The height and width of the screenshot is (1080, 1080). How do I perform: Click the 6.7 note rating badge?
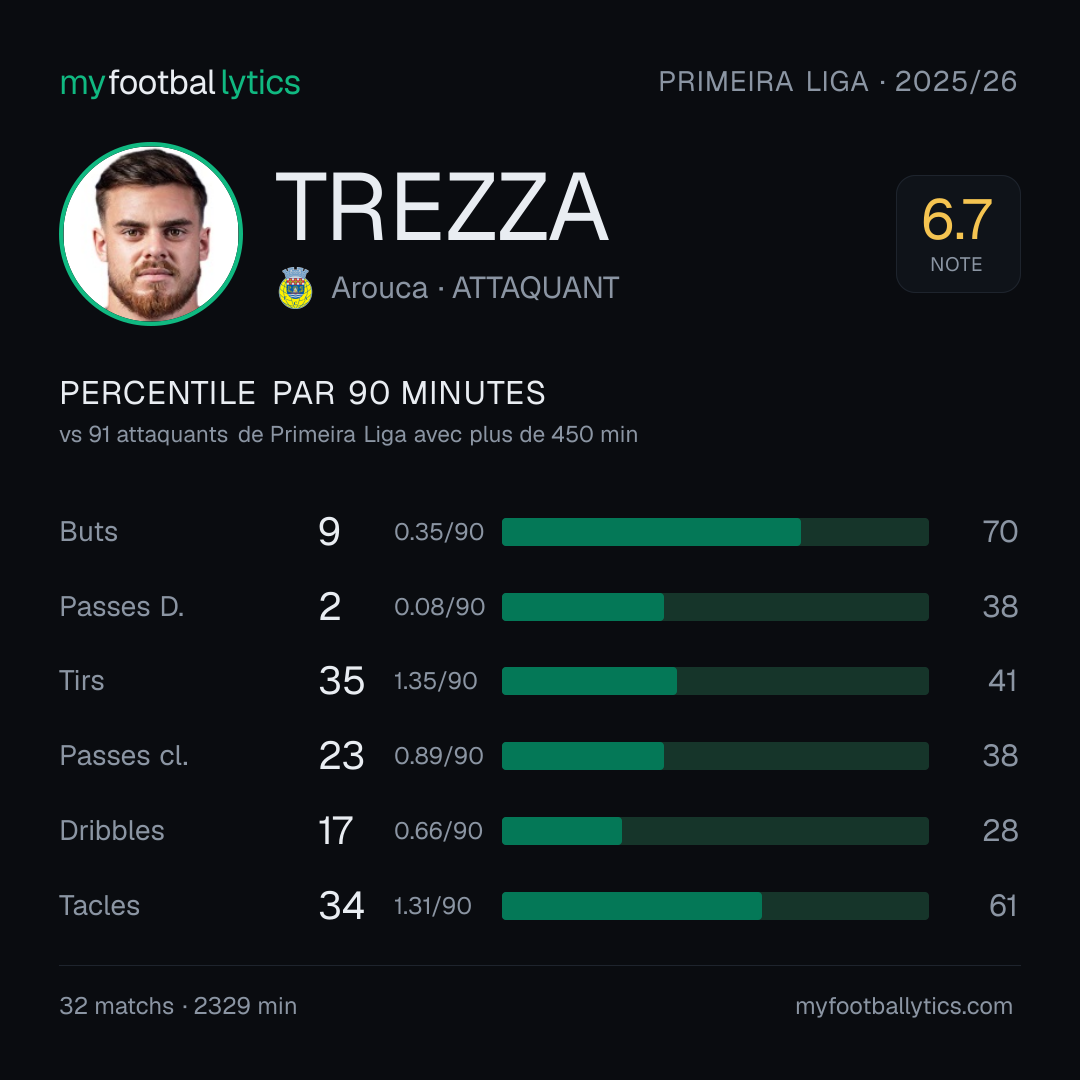[x=957, y=234]
